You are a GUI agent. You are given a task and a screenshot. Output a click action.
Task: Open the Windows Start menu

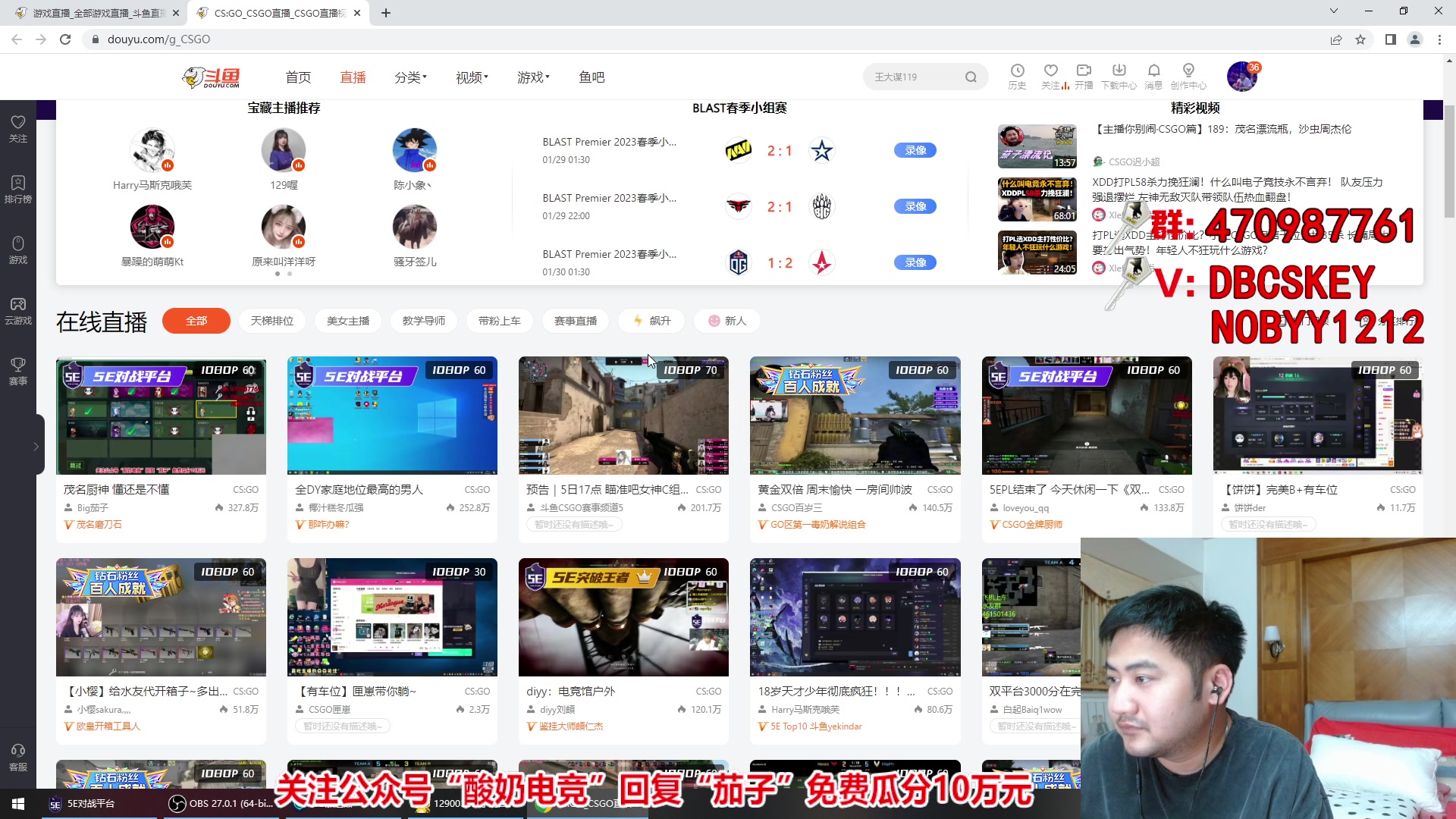(x=18, y=803)
